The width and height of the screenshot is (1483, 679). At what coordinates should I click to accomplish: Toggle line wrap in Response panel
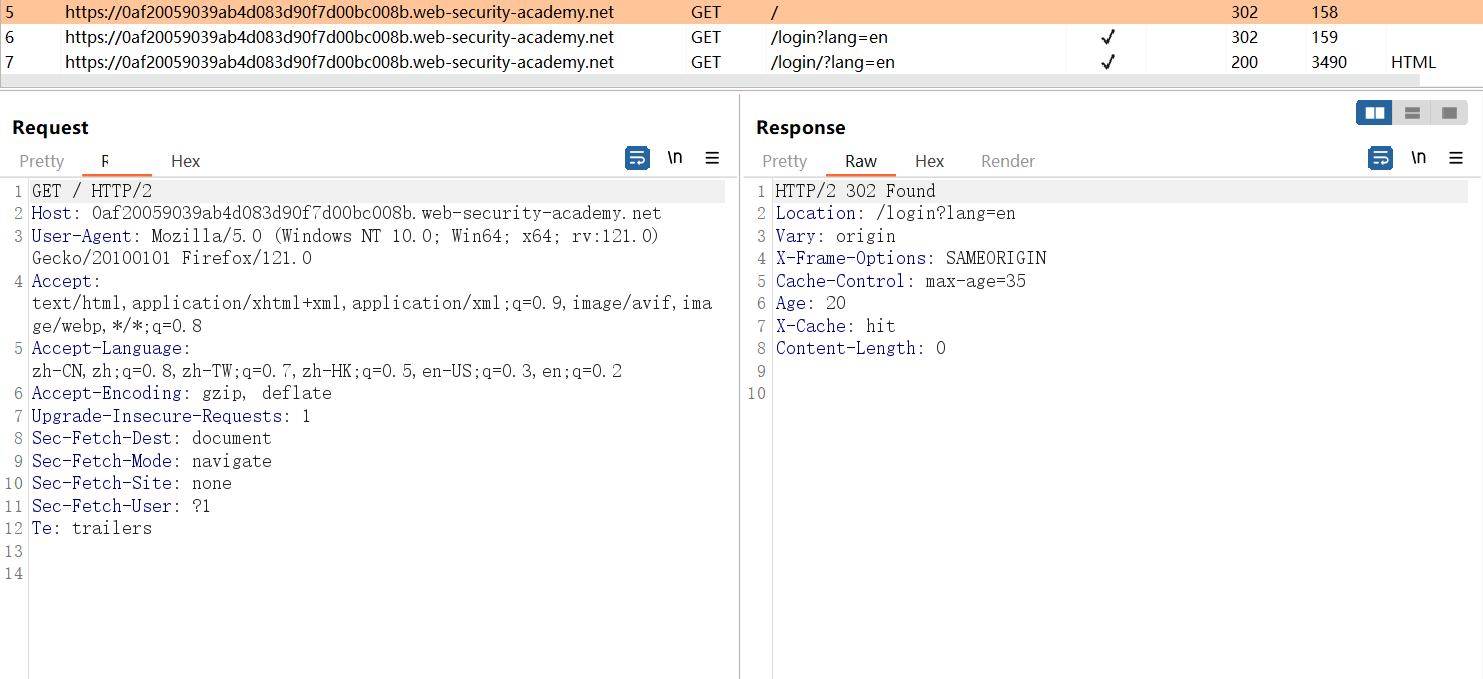tap(1381, 158)
